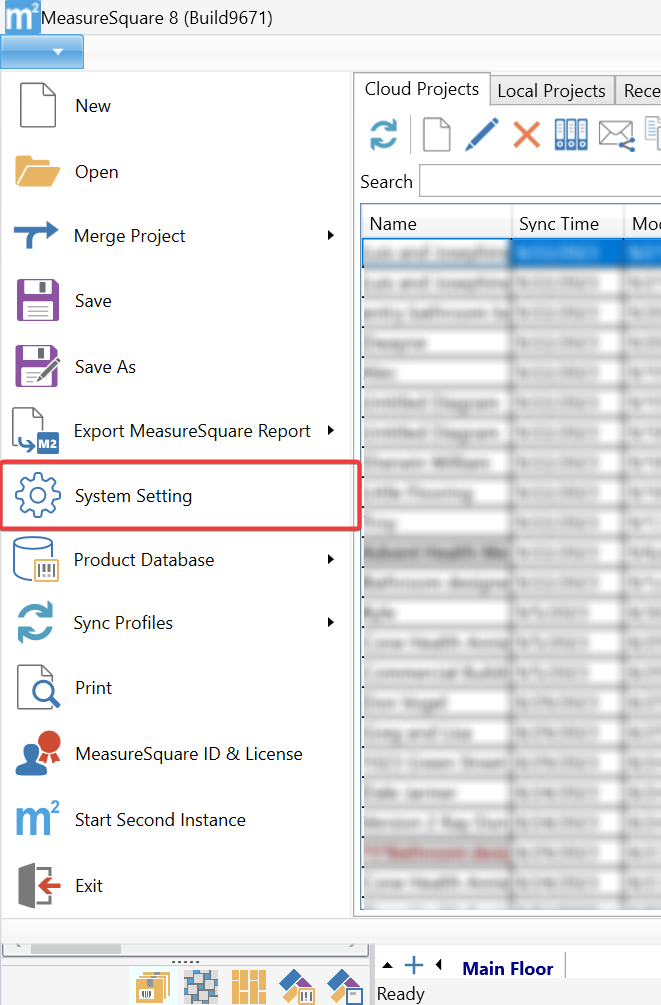Click the Export MeasureSquare Report M2 icon
Image resolution: width=661 pixels, height=1005 pixels.
[36, 431]
